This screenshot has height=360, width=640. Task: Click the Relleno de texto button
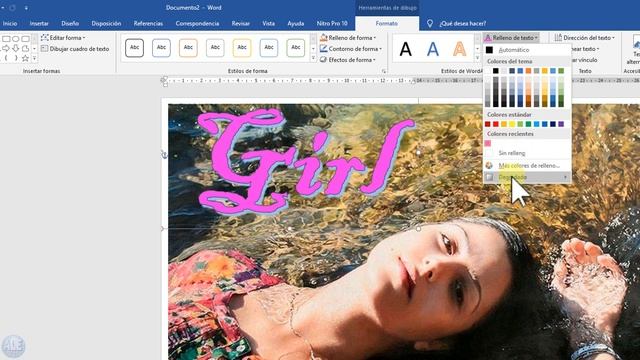[511, 38]
